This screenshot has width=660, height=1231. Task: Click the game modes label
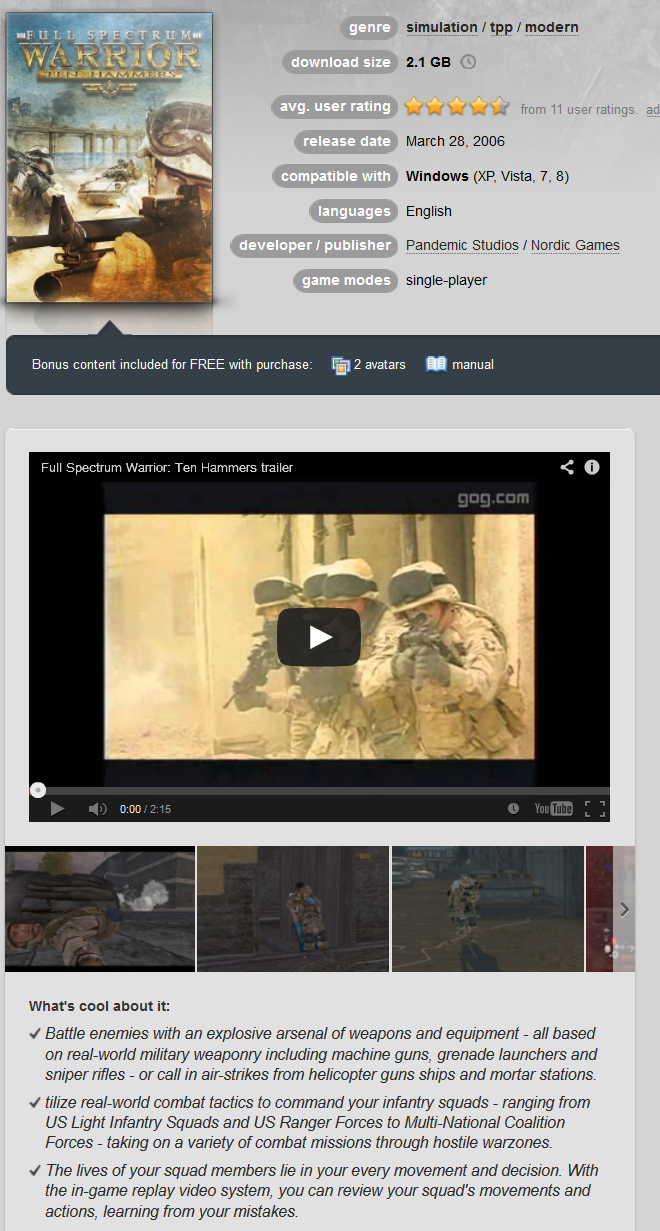[346, 280]
